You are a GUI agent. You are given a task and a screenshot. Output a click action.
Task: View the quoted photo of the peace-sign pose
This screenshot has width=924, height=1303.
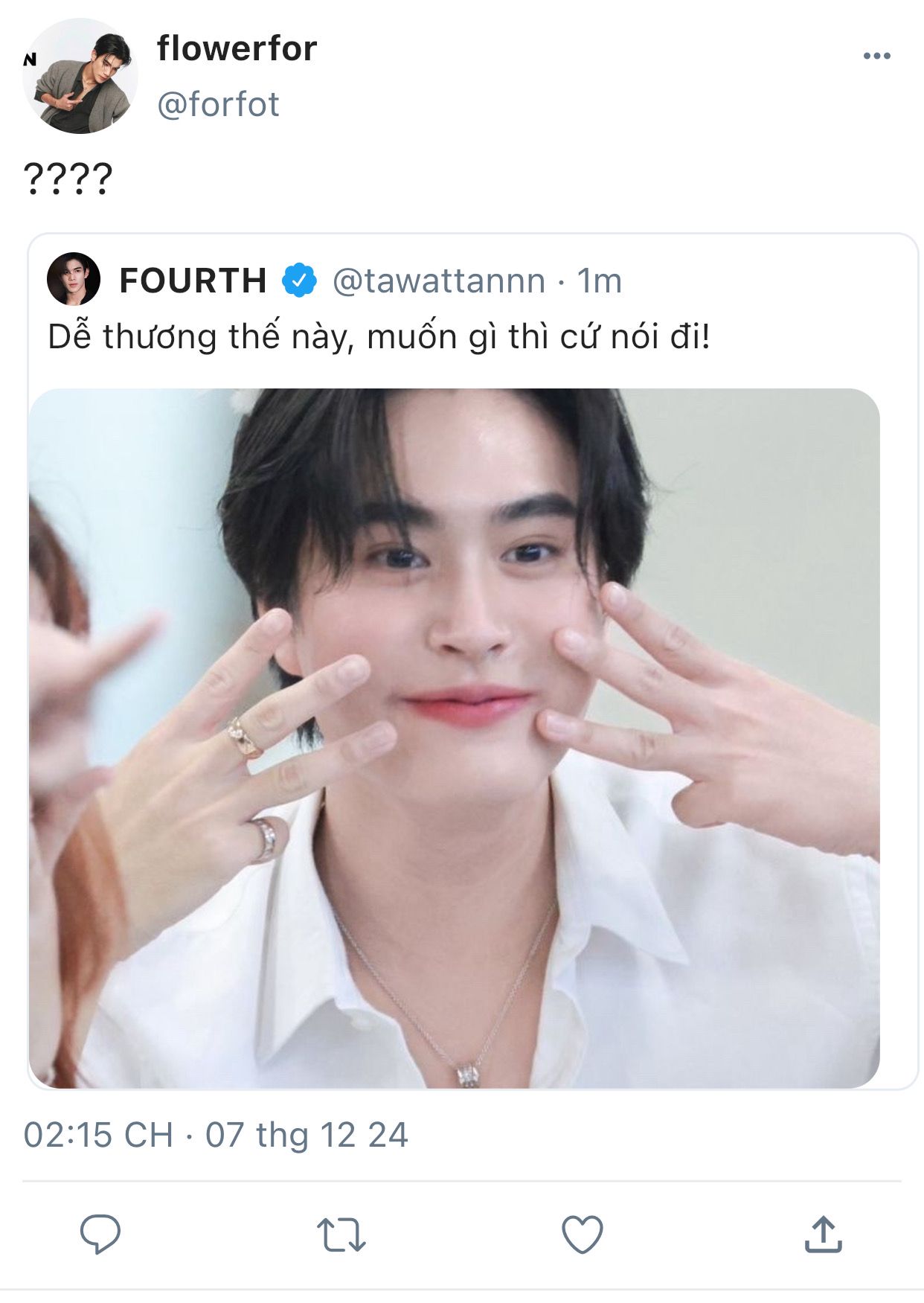click(454, 738)
